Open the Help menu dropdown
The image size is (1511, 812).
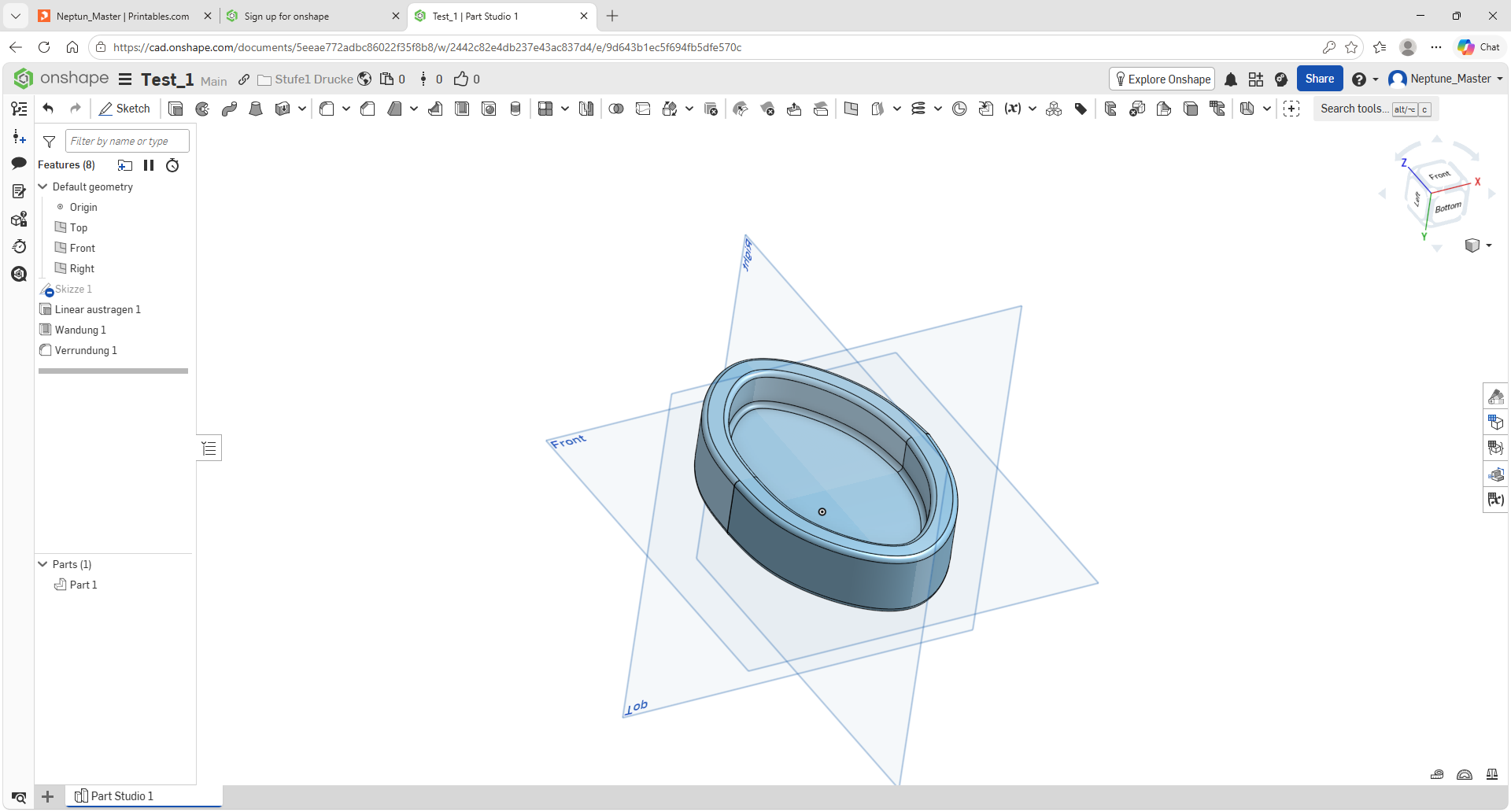click(x=1365, y=79)
